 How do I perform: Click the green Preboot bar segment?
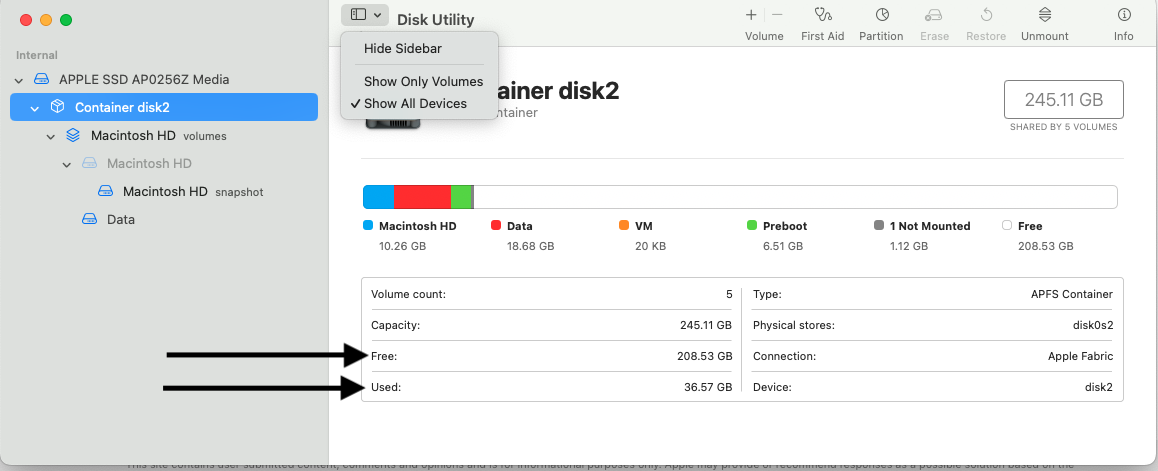click(461, 197)
